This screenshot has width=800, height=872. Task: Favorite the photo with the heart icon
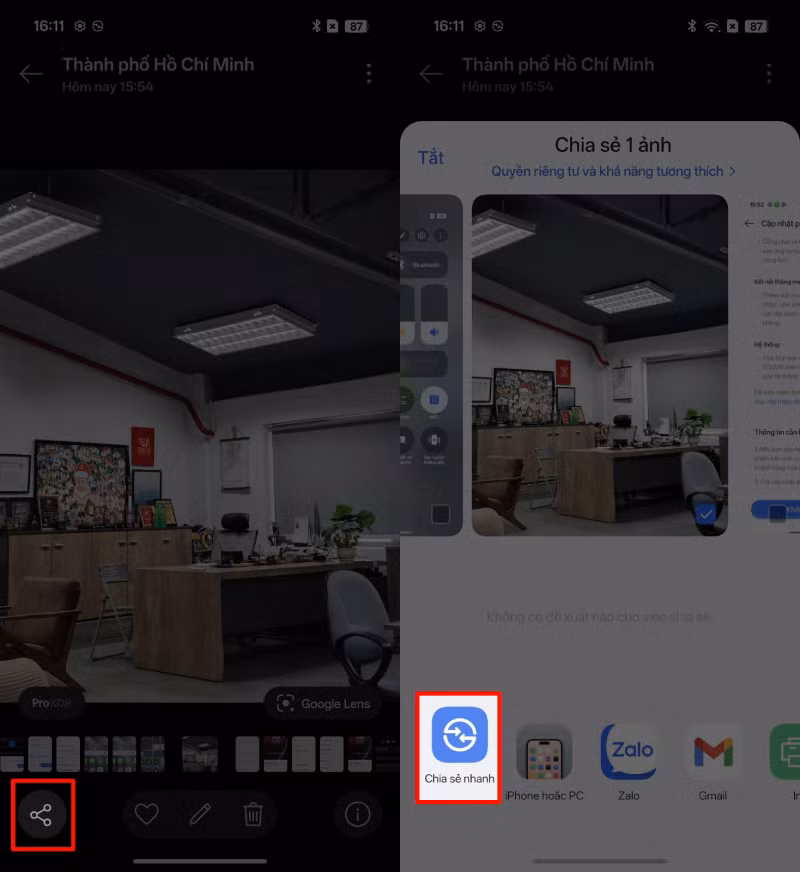[147, 815]
